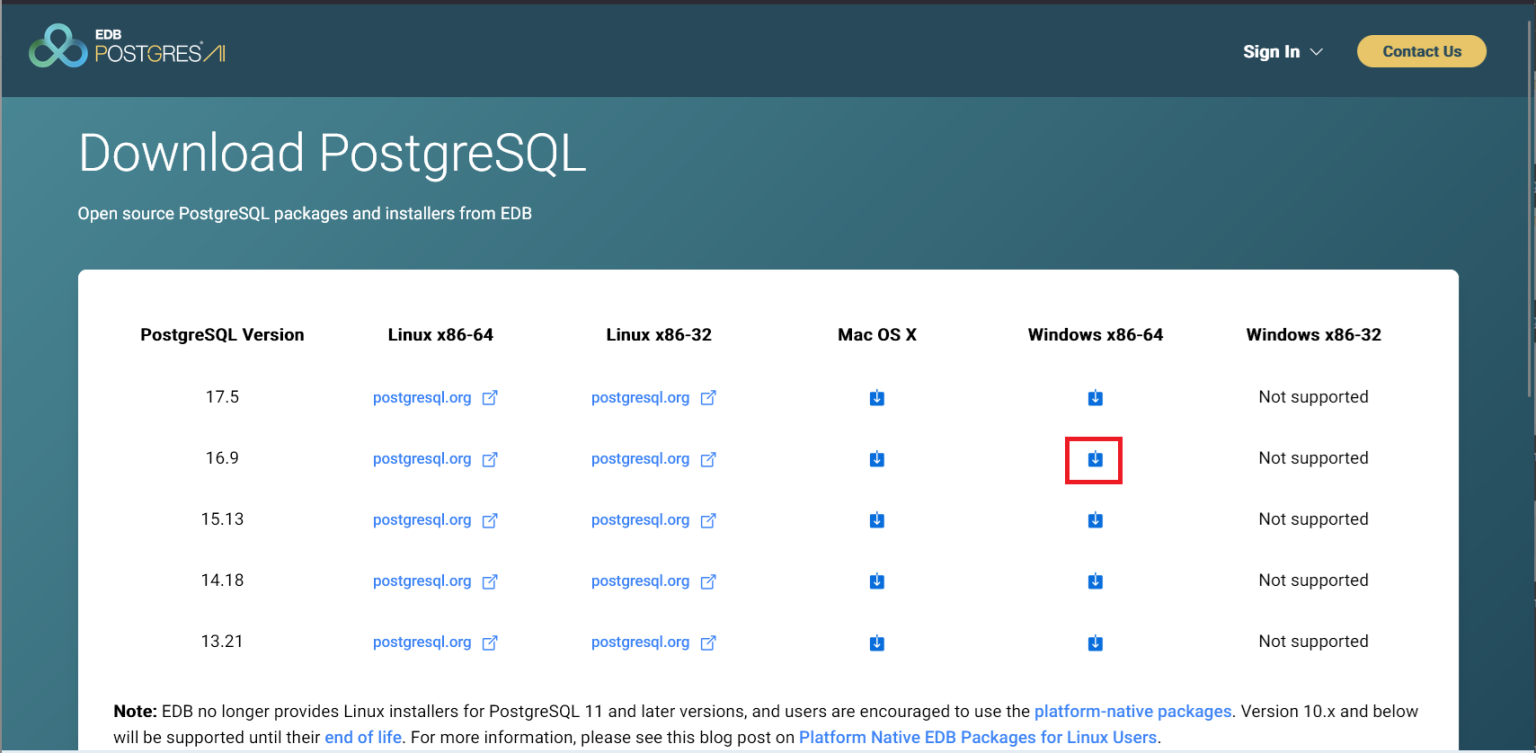This screenshot has width=1536, height=753.
Task: Click the Sign In menu item
Action: pyautogui.click(x=1271, y=51)
